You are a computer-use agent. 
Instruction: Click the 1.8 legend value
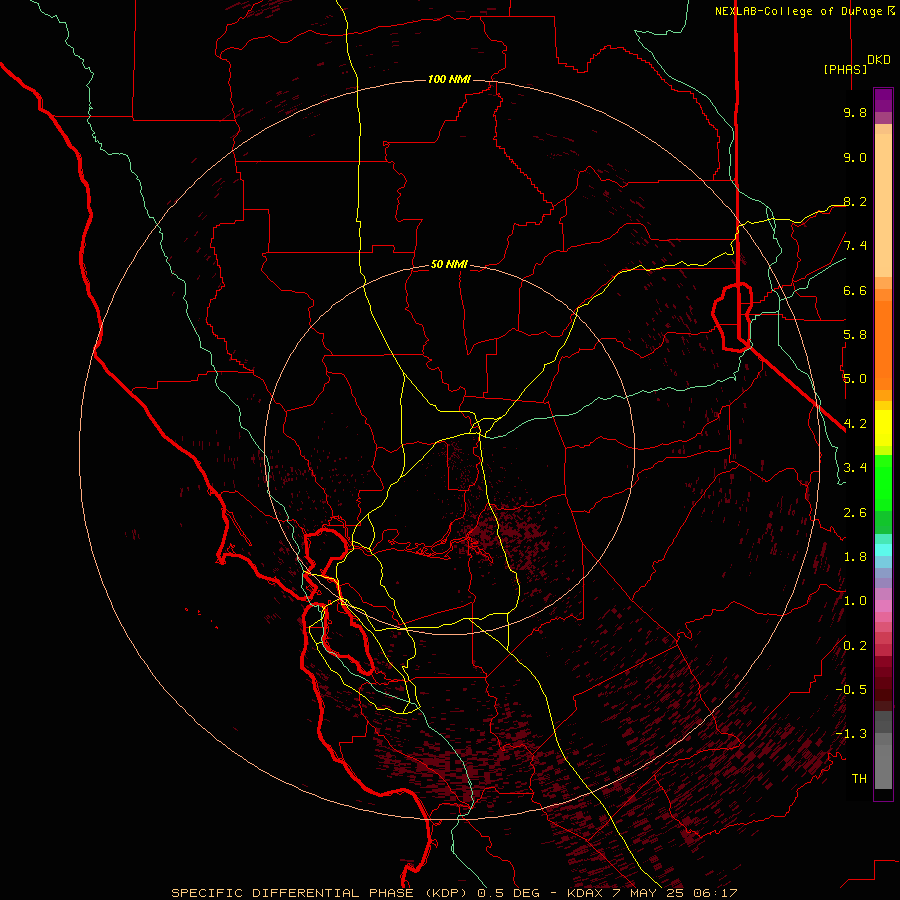click(855, 557)
